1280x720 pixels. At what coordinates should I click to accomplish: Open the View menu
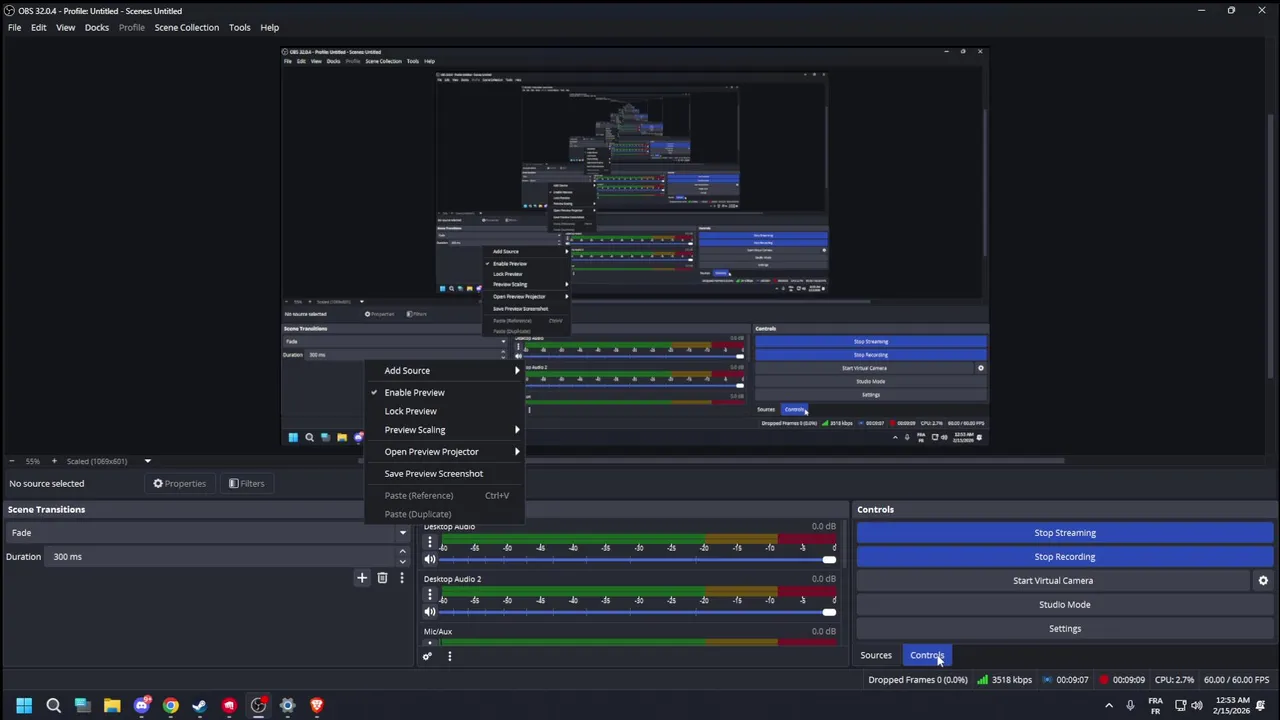click(65, 28)
